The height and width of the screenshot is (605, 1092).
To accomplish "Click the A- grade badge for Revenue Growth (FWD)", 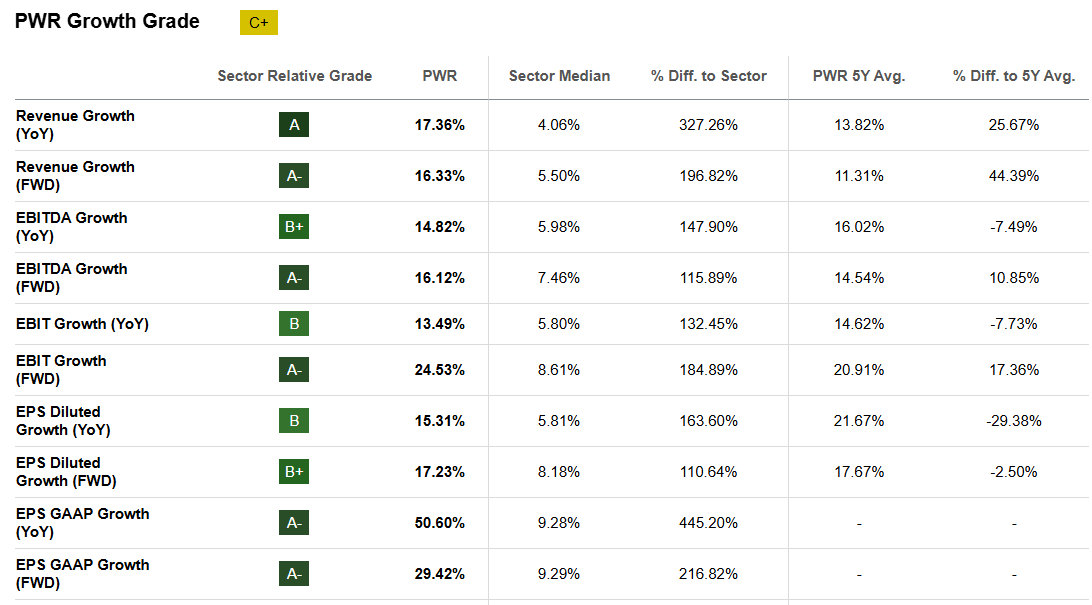I will (x=294, y=176).
